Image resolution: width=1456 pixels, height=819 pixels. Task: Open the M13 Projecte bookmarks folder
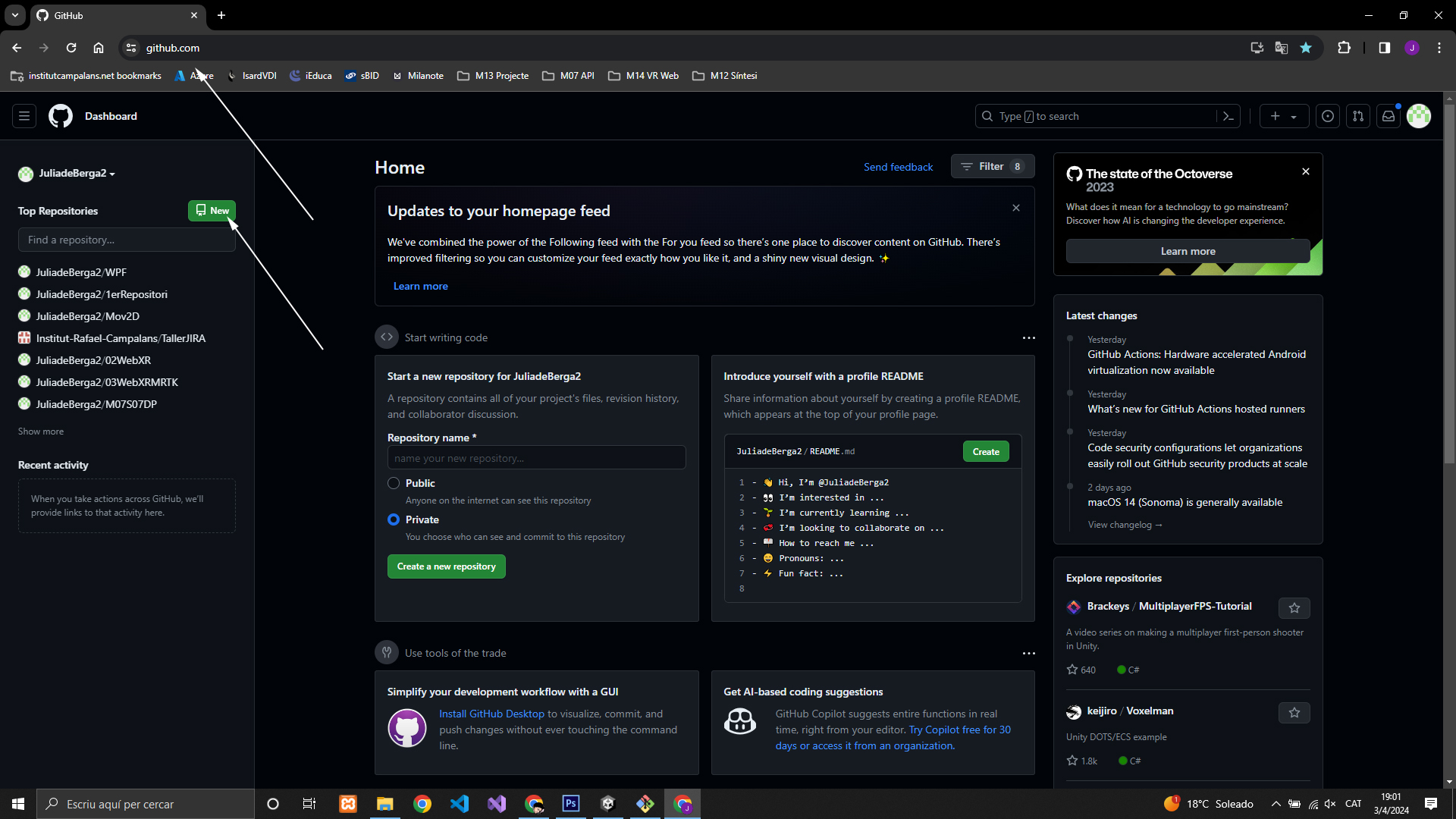[x=494, y=76]
